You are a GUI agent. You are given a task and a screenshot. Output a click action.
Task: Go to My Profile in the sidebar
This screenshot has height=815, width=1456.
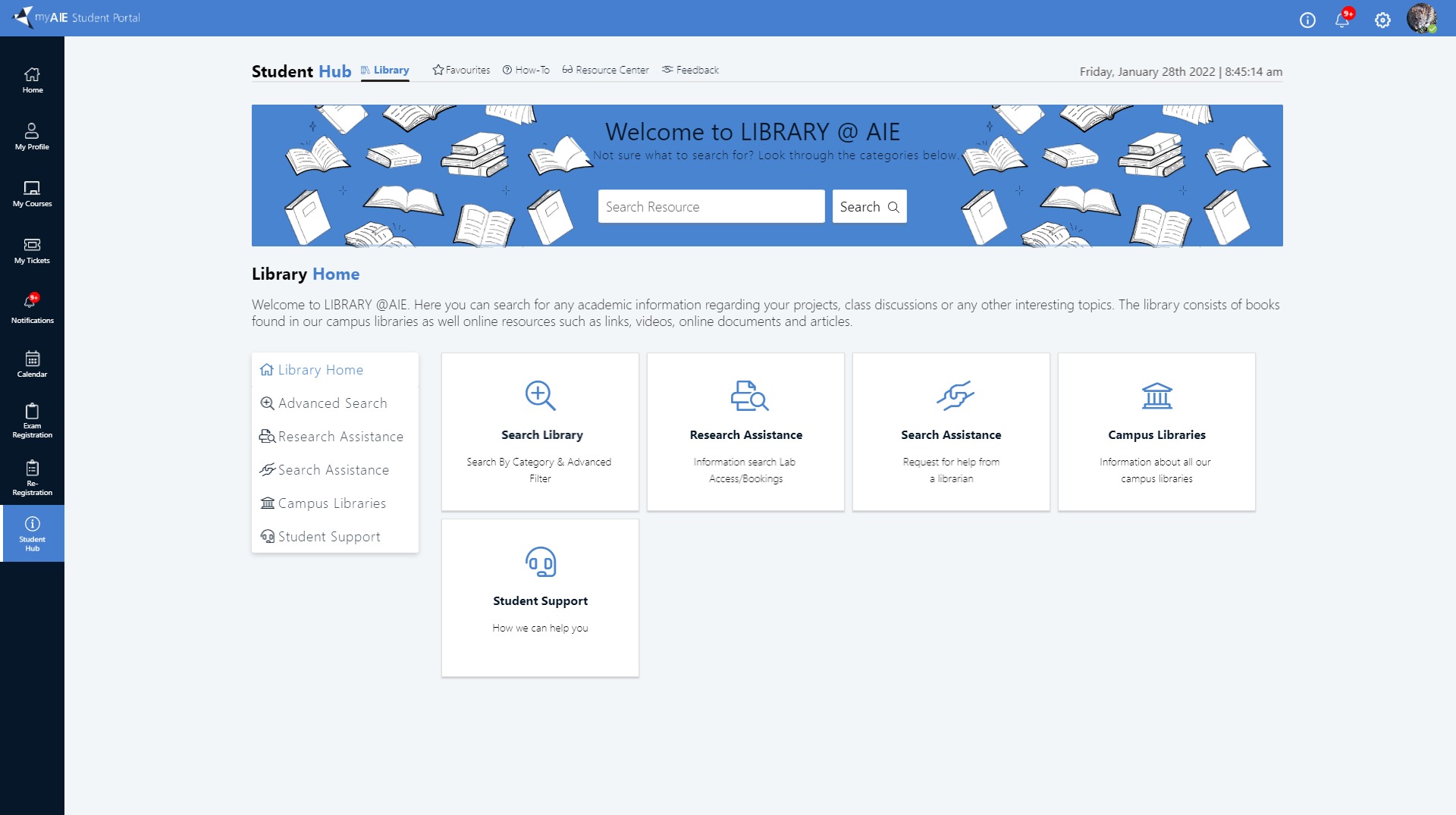pos(32,136)
